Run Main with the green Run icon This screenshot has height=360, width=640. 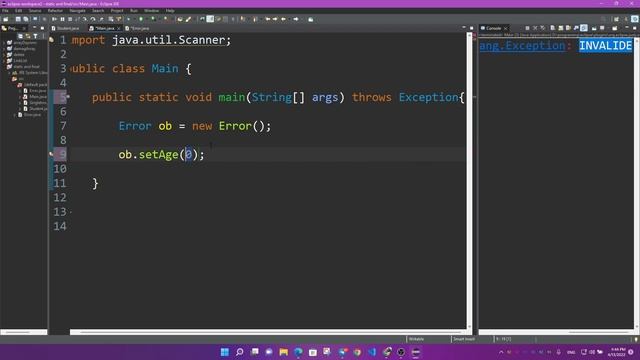click(x=141, y=19)
